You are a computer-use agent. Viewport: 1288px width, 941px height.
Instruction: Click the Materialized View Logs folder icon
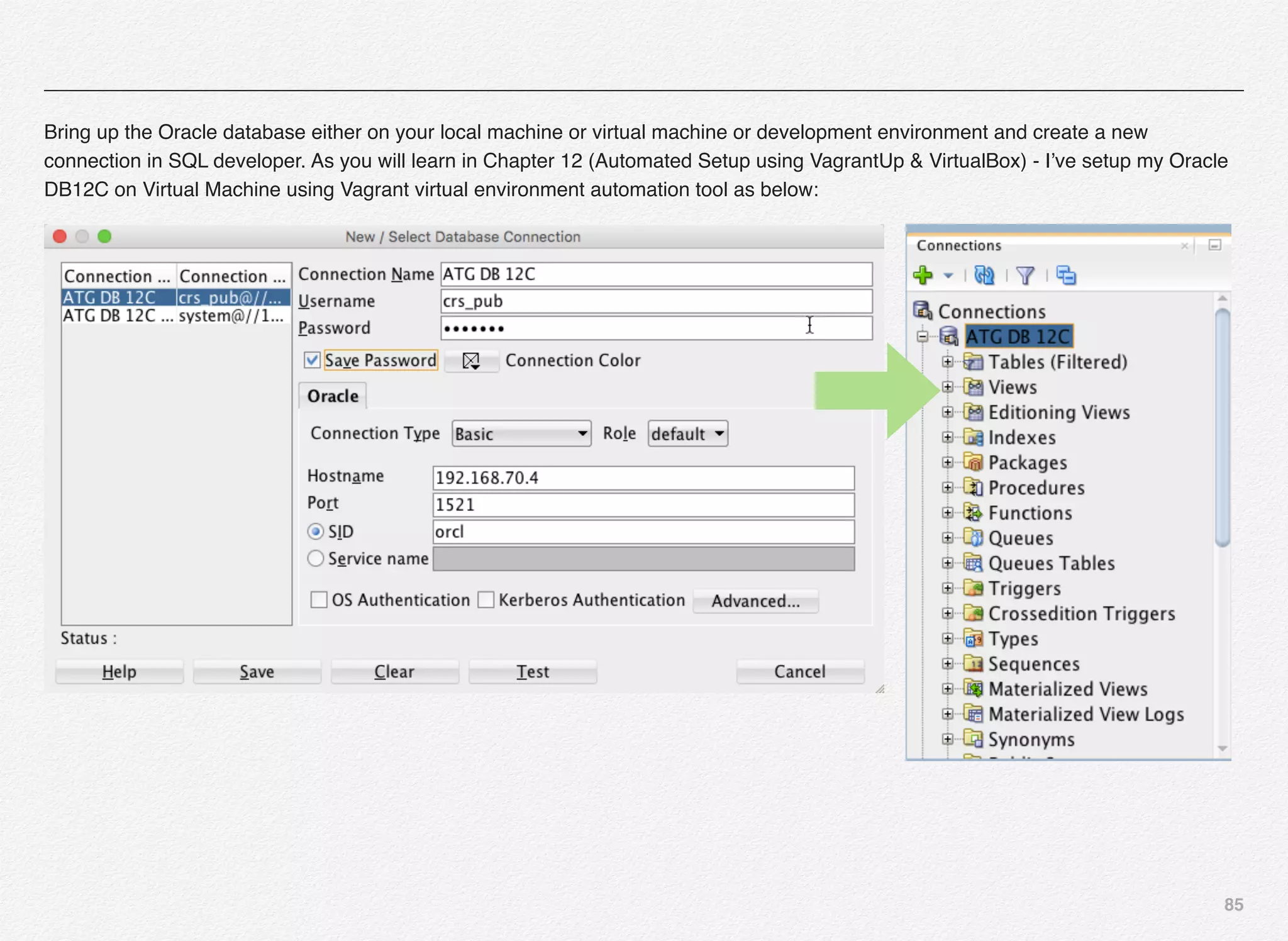pos(973,714)
